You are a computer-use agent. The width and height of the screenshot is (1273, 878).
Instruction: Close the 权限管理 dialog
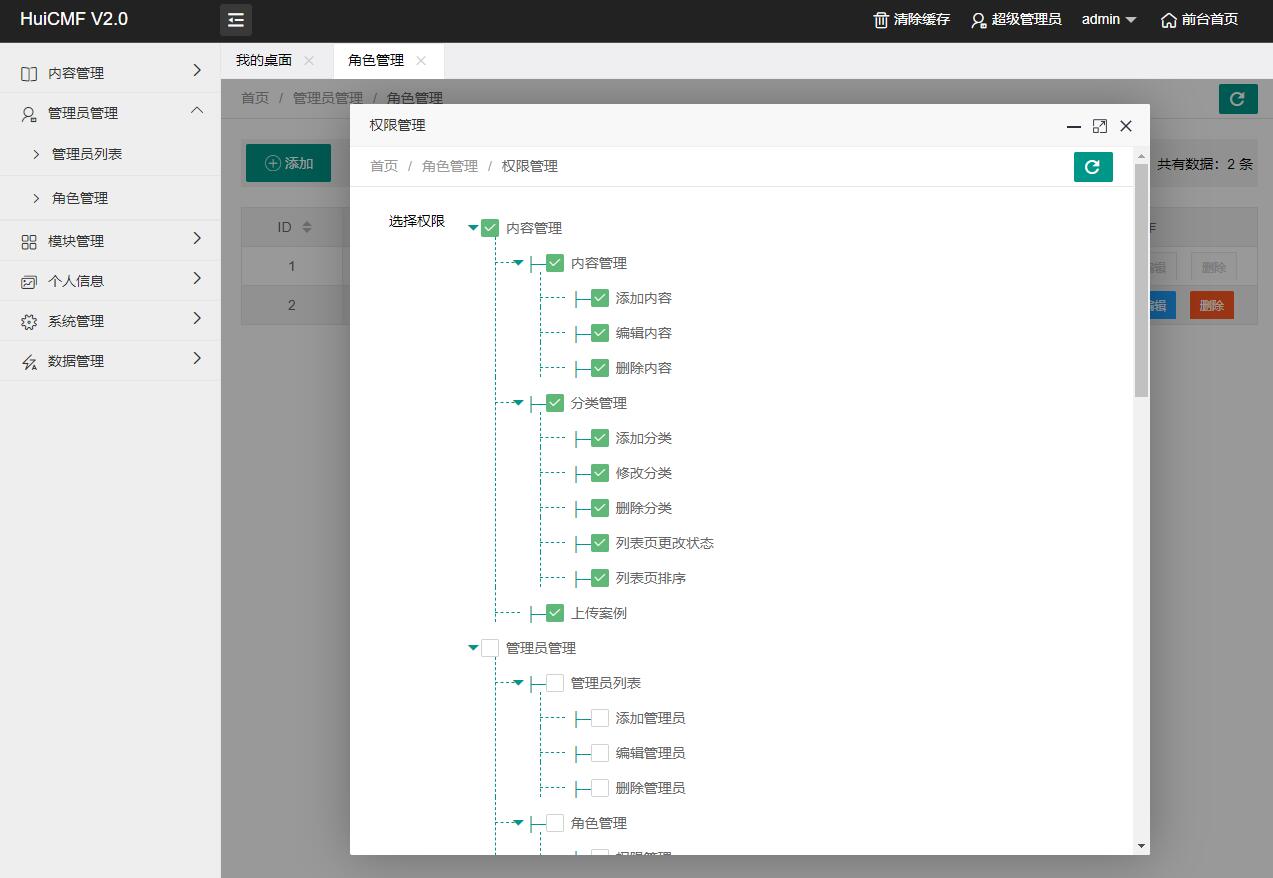(1126, 126)
